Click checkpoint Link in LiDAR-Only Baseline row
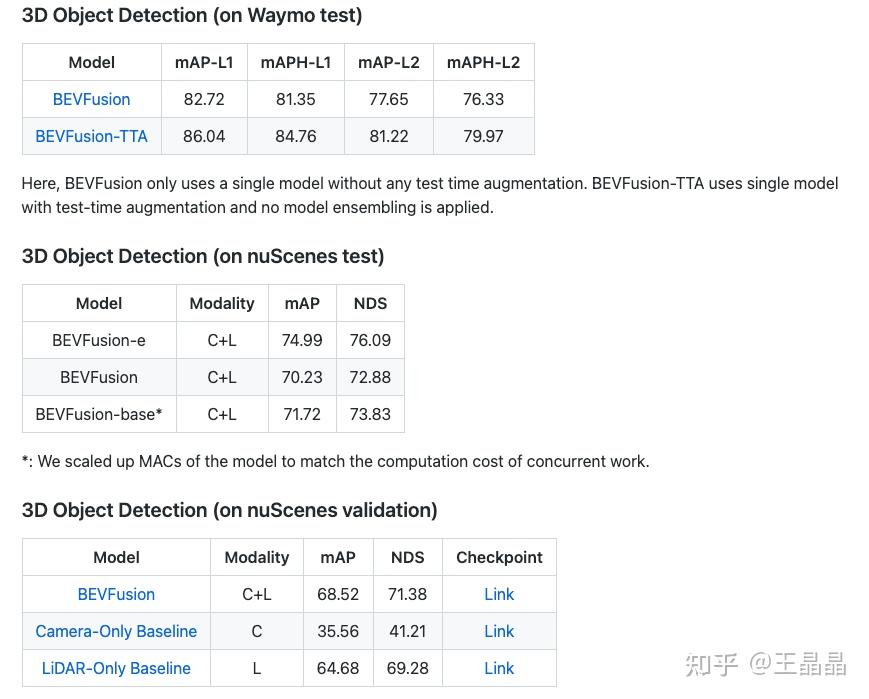 pos(499,668)
